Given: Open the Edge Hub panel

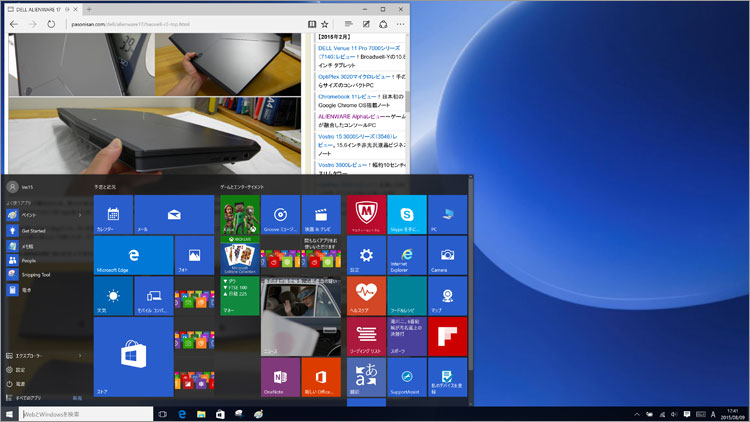Looking at the screenshot, I should point(349,24).
